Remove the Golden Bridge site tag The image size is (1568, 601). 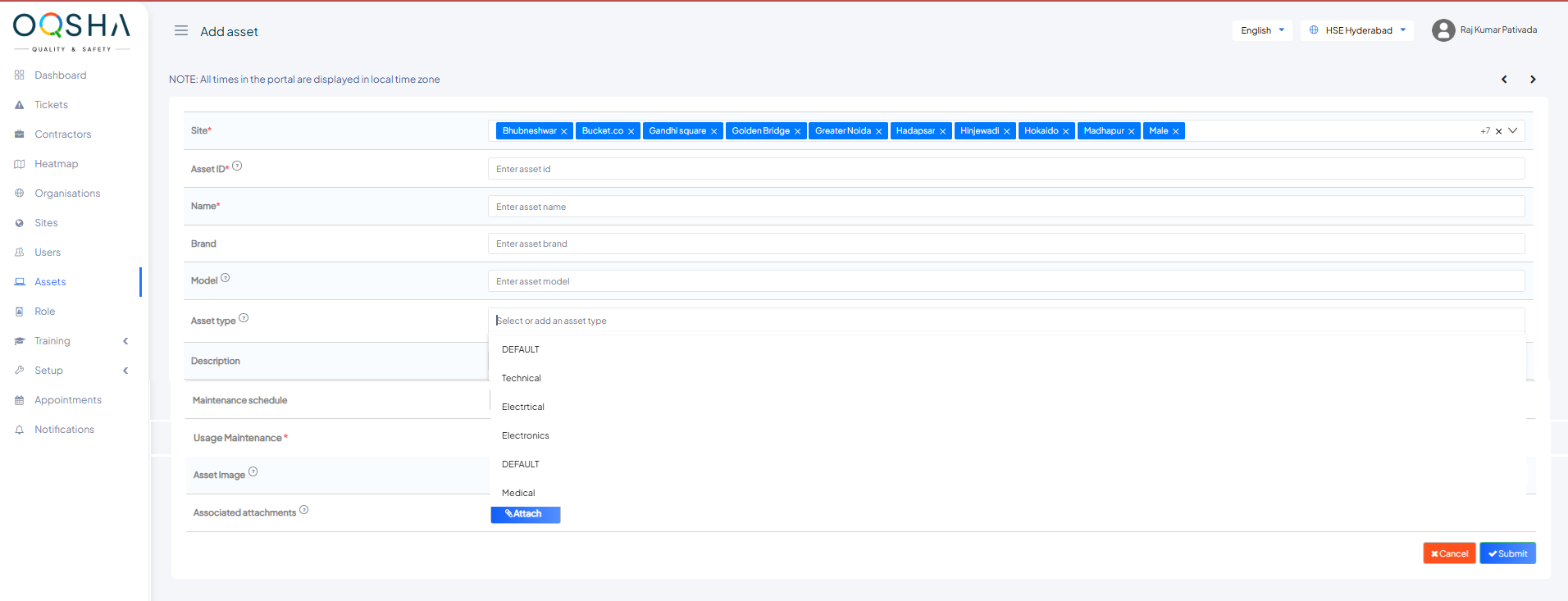coord(797,131)
